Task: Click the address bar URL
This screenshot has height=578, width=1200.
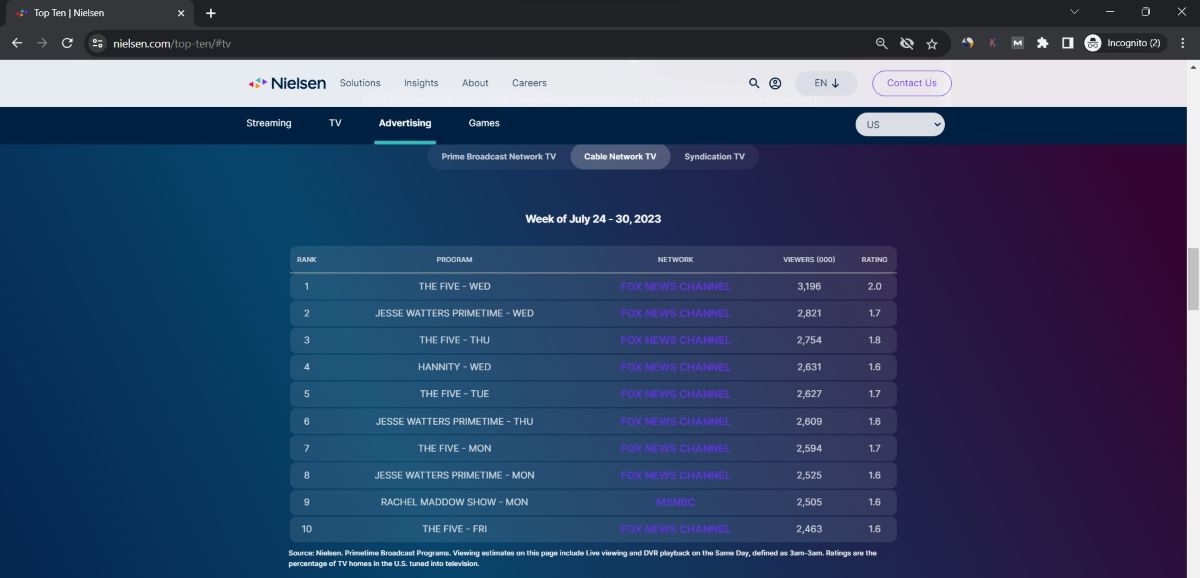Action: pyautogui.click(x=173, y=43)
